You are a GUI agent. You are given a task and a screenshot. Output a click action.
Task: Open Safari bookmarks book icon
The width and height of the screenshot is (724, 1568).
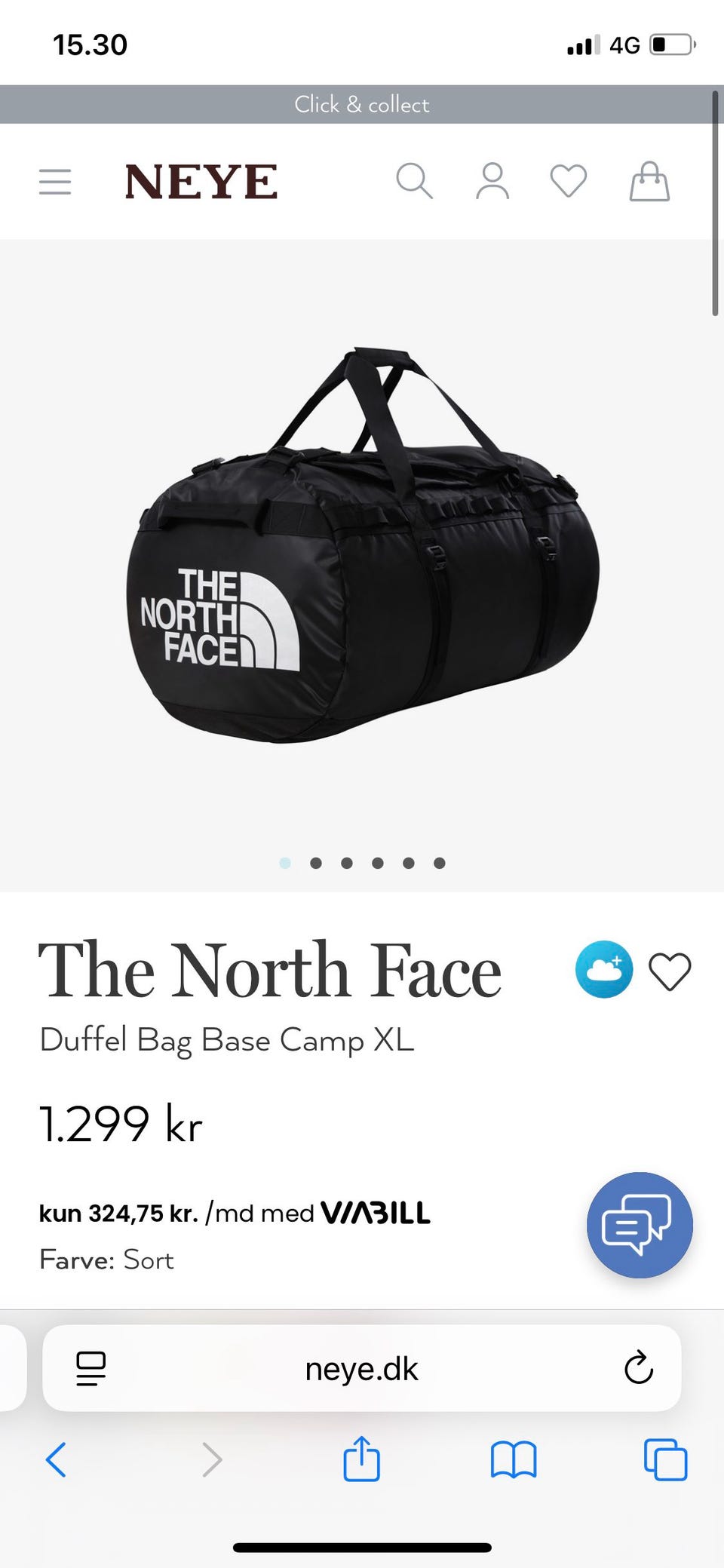coord(514,1460)
